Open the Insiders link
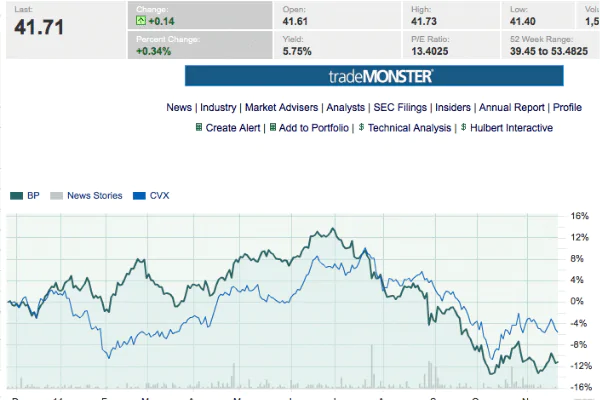 453,108
